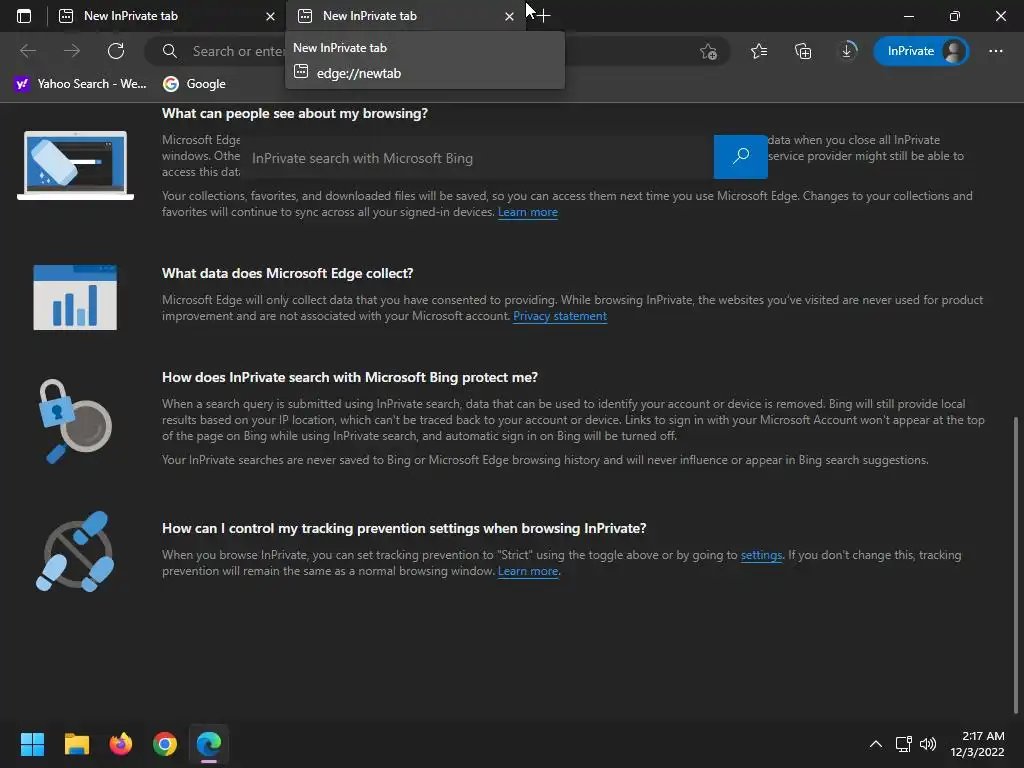1024x768 pixels.
Task: Go forward using the forward arrow
Action: click(x=72, y=51)
